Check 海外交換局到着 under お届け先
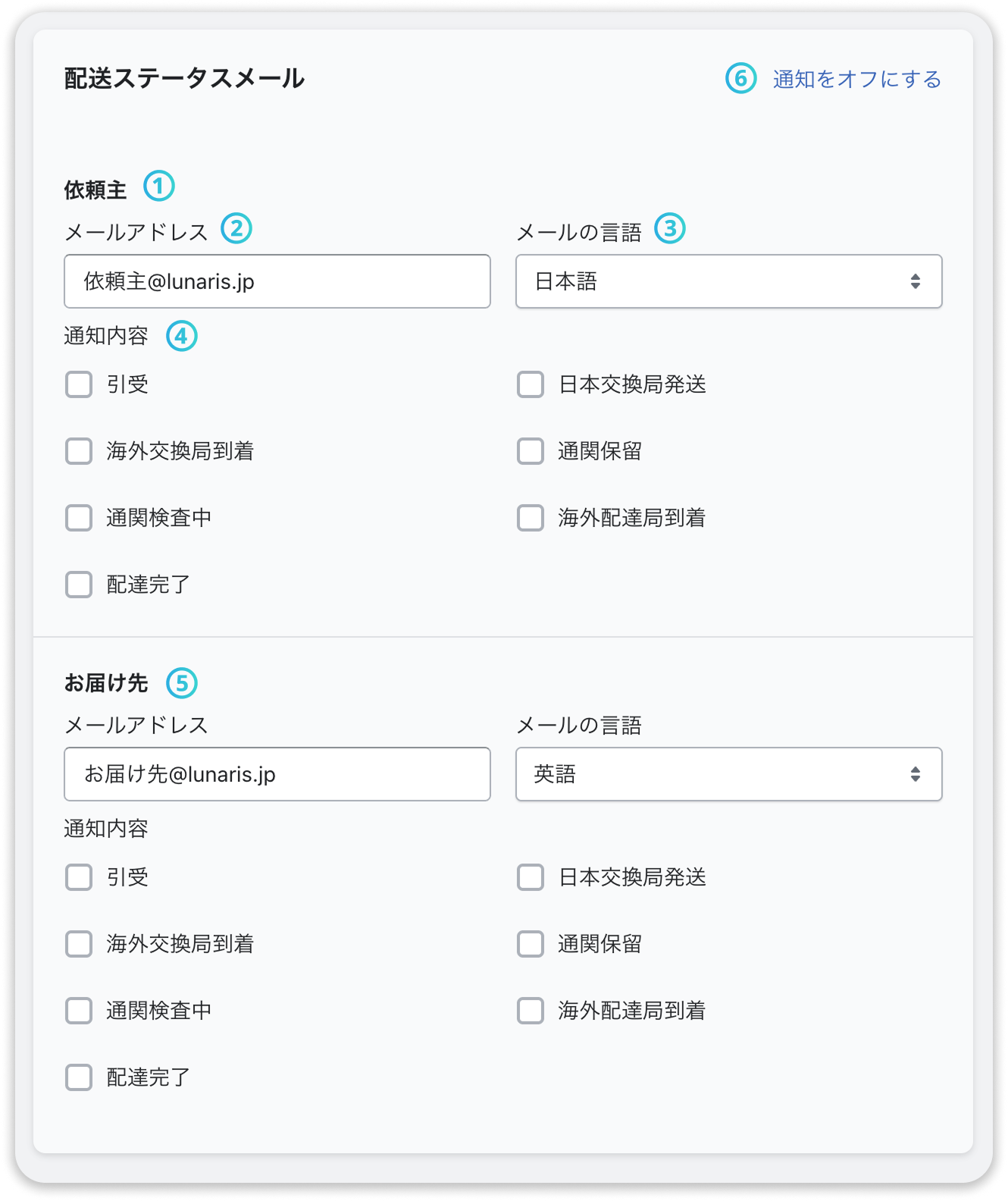This screenshot has width=1008, height=1201. point(77,944)
